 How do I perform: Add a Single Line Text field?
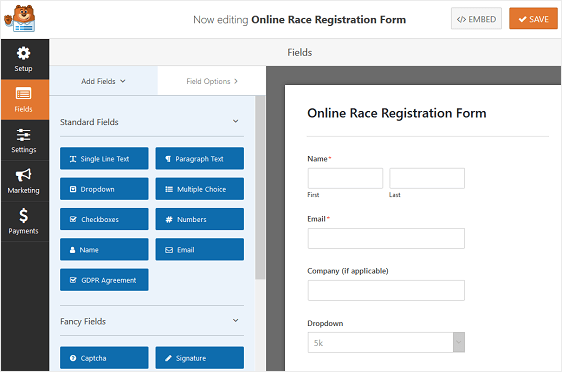(104, 158)
